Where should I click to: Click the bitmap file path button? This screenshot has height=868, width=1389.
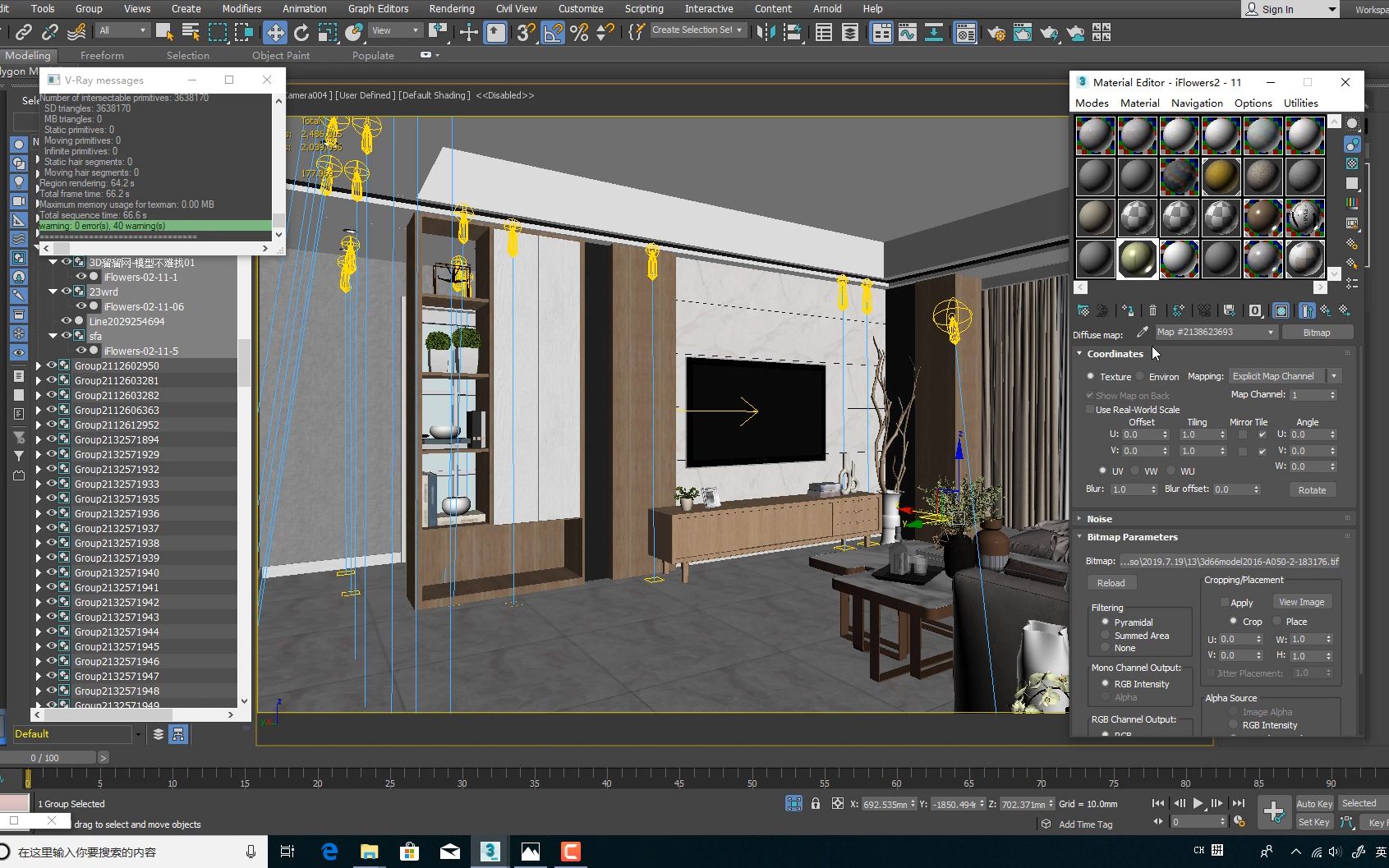(1229, 561)
